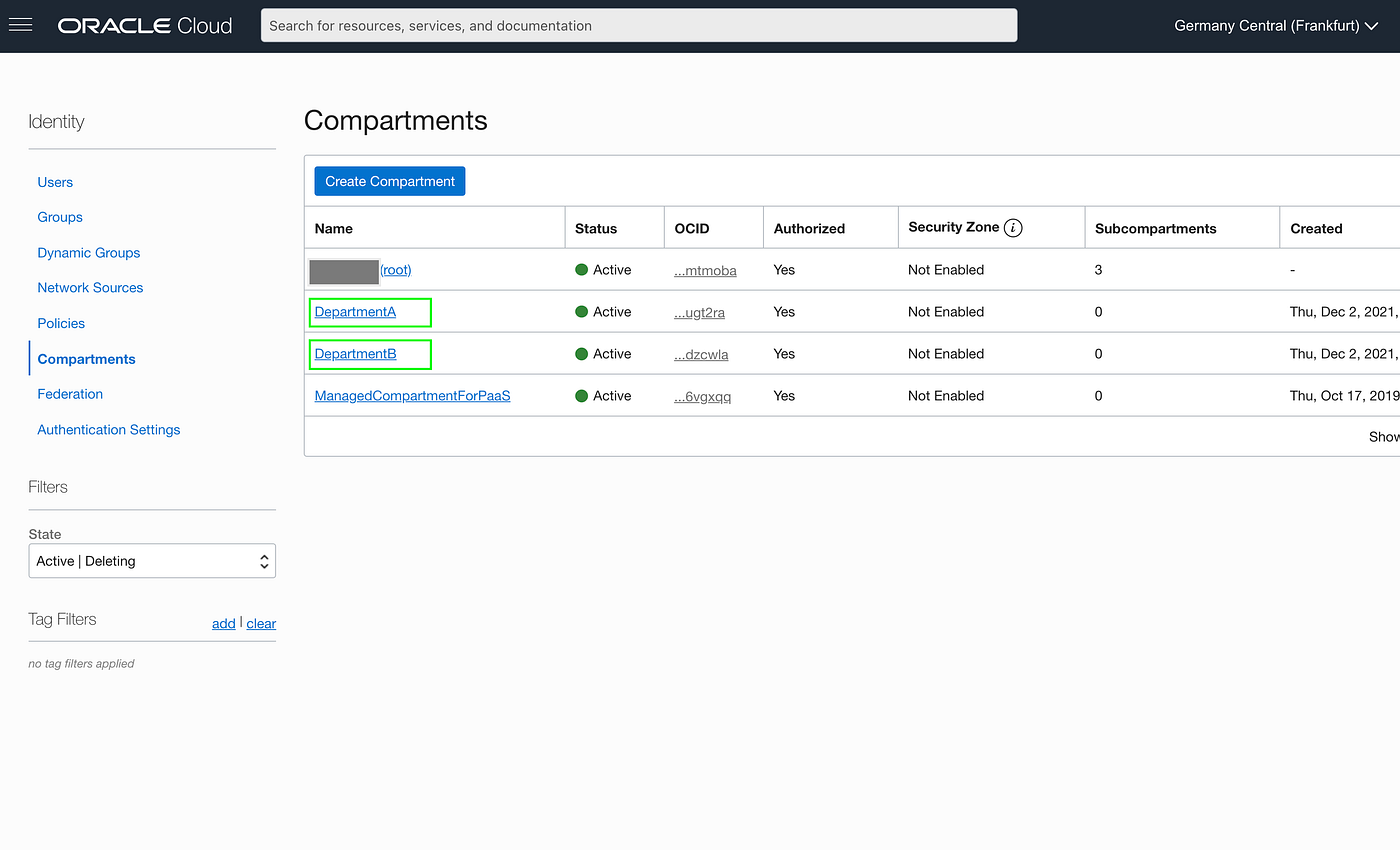Select Network Sources in the sidebar
Screen dimensions: 1400x850
tap(90, 287)
